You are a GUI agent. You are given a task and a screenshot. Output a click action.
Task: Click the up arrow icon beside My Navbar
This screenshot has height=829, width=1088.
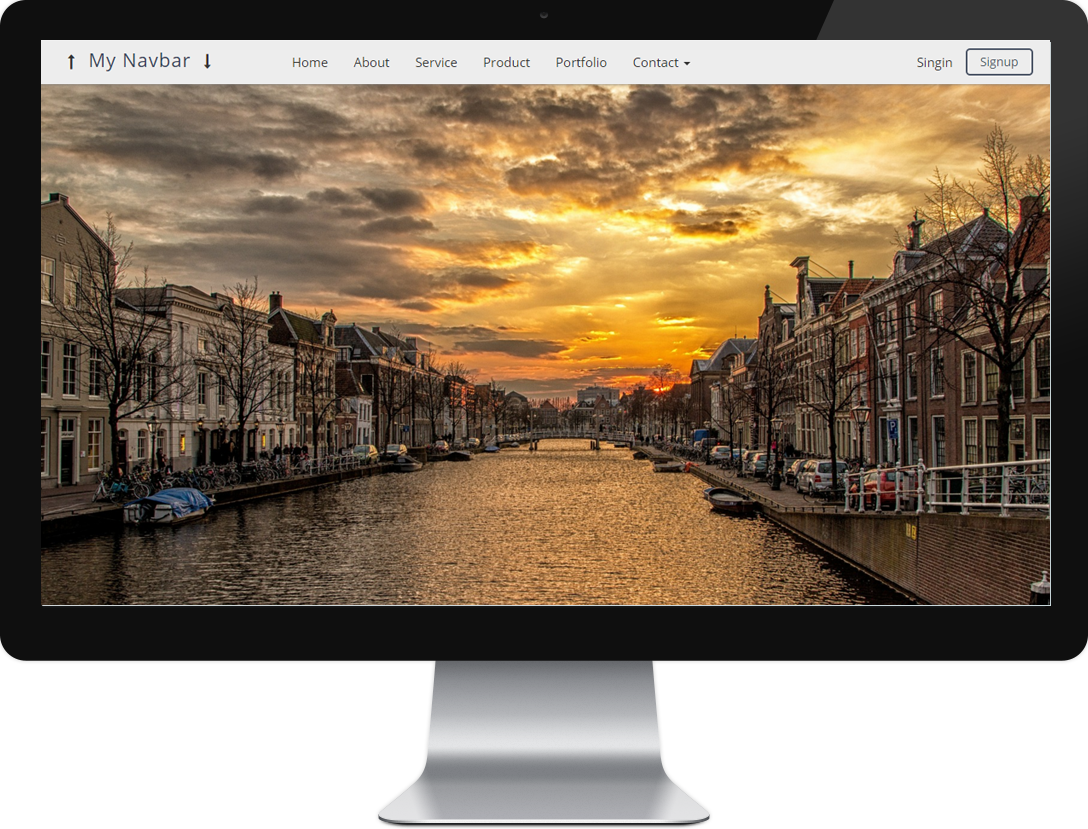point(71,62)
